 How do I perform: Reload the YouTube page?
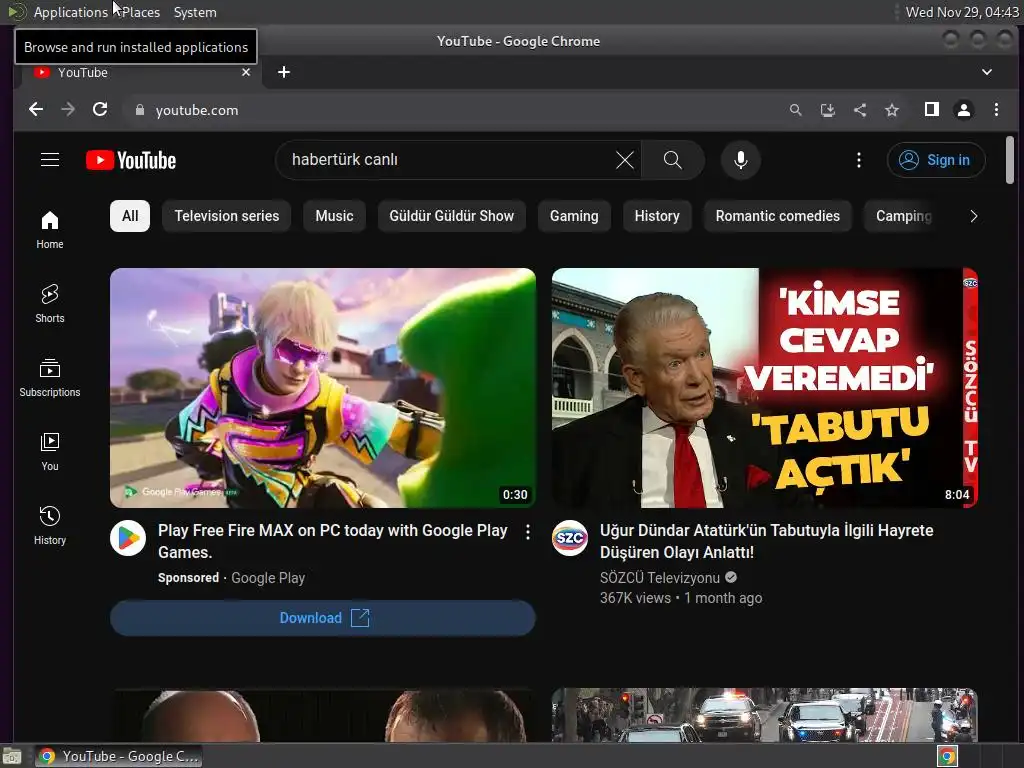(x=100, y=110)
